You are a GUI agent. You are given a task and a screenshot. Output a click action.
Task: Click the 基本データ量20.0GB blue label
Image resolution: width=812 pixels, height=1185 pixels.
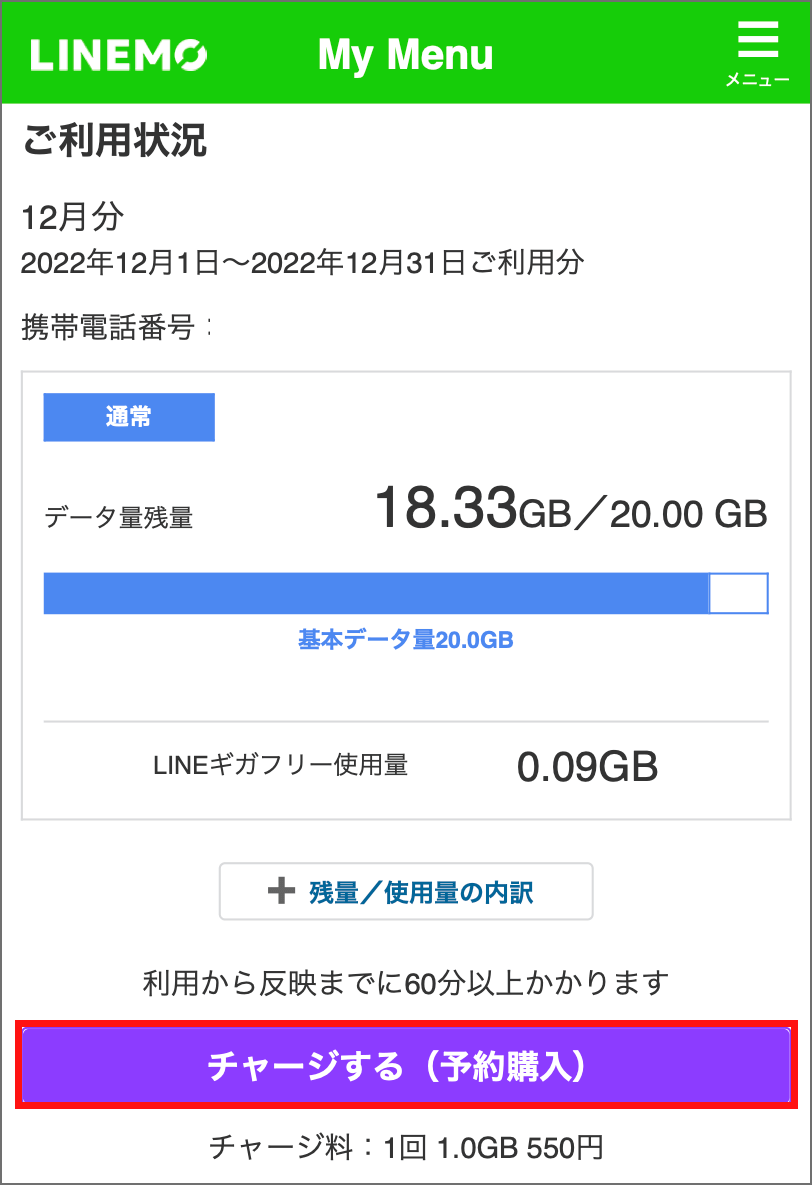406,640
